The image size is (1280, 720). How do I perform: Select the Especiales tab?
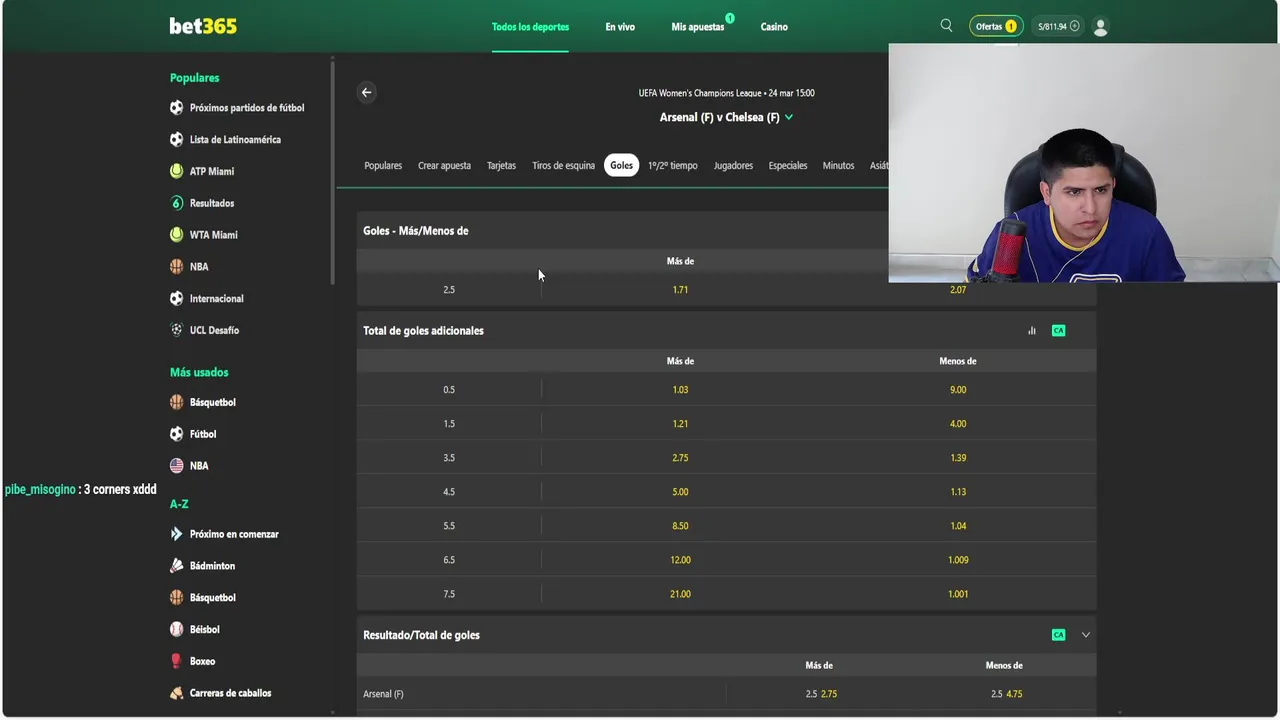[788, 166]
